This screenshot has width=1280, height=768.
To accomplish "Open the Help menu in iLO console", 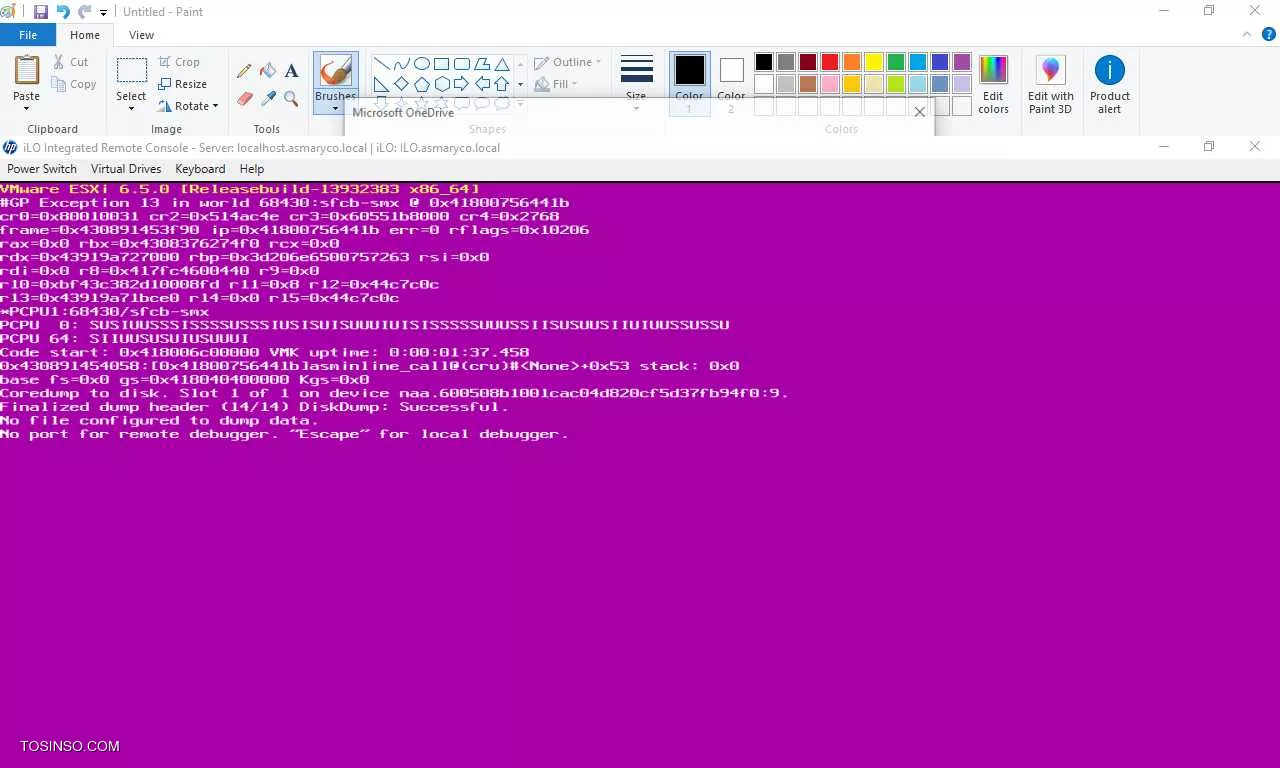I will click(x=252, y=169).
